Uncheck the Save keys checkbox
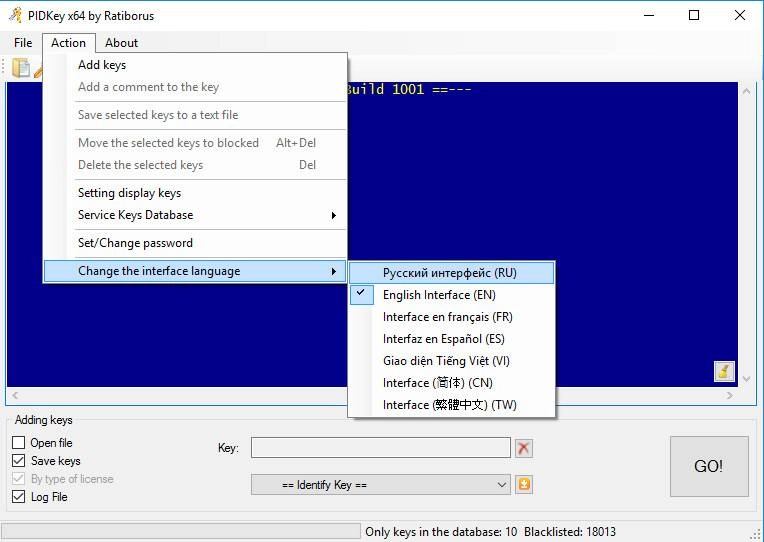This screenshot has height=542, width=764. (x=19, y=461)
